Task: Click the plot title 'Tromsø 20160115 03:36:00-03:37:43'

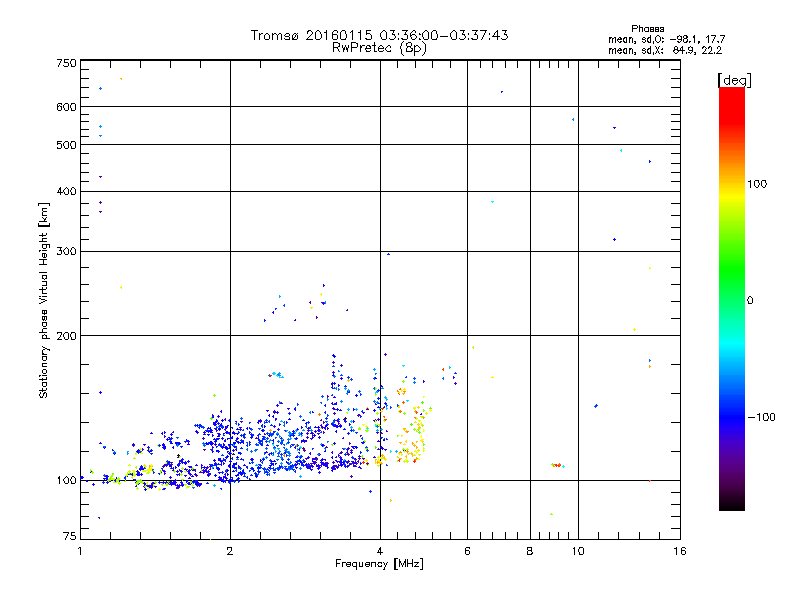Action: tap(379, 35)
